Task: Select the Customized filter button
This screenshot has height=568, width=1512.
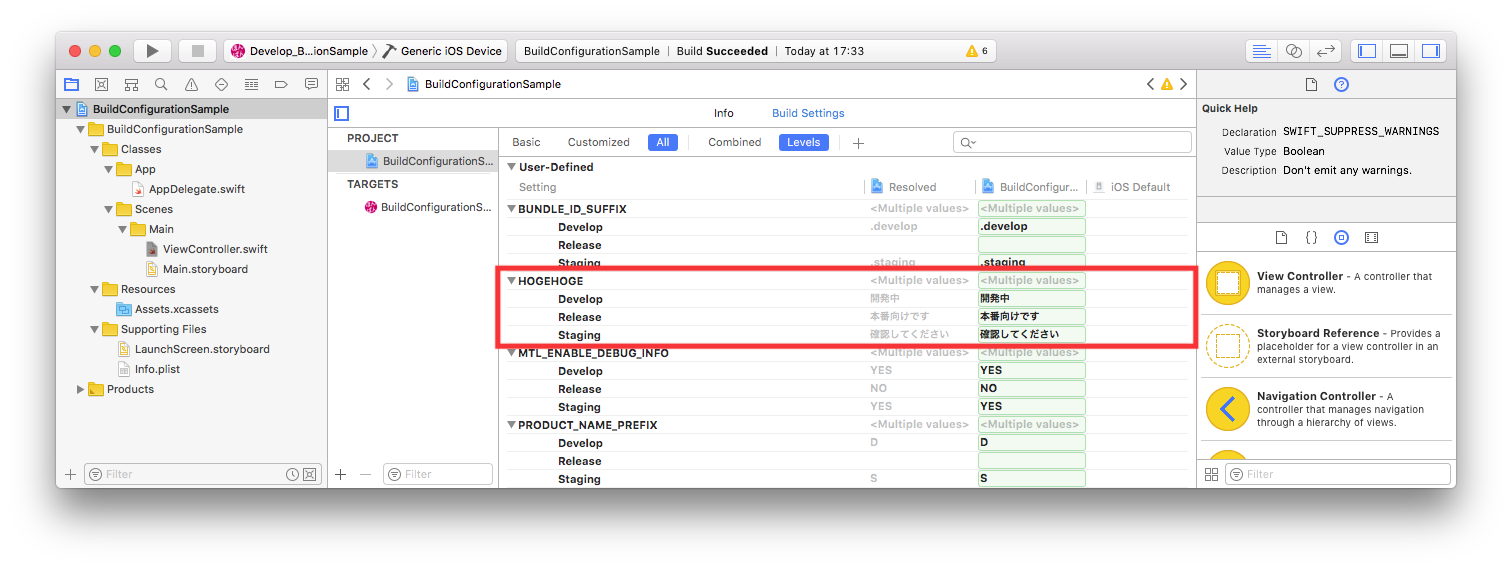Action: 598,142
